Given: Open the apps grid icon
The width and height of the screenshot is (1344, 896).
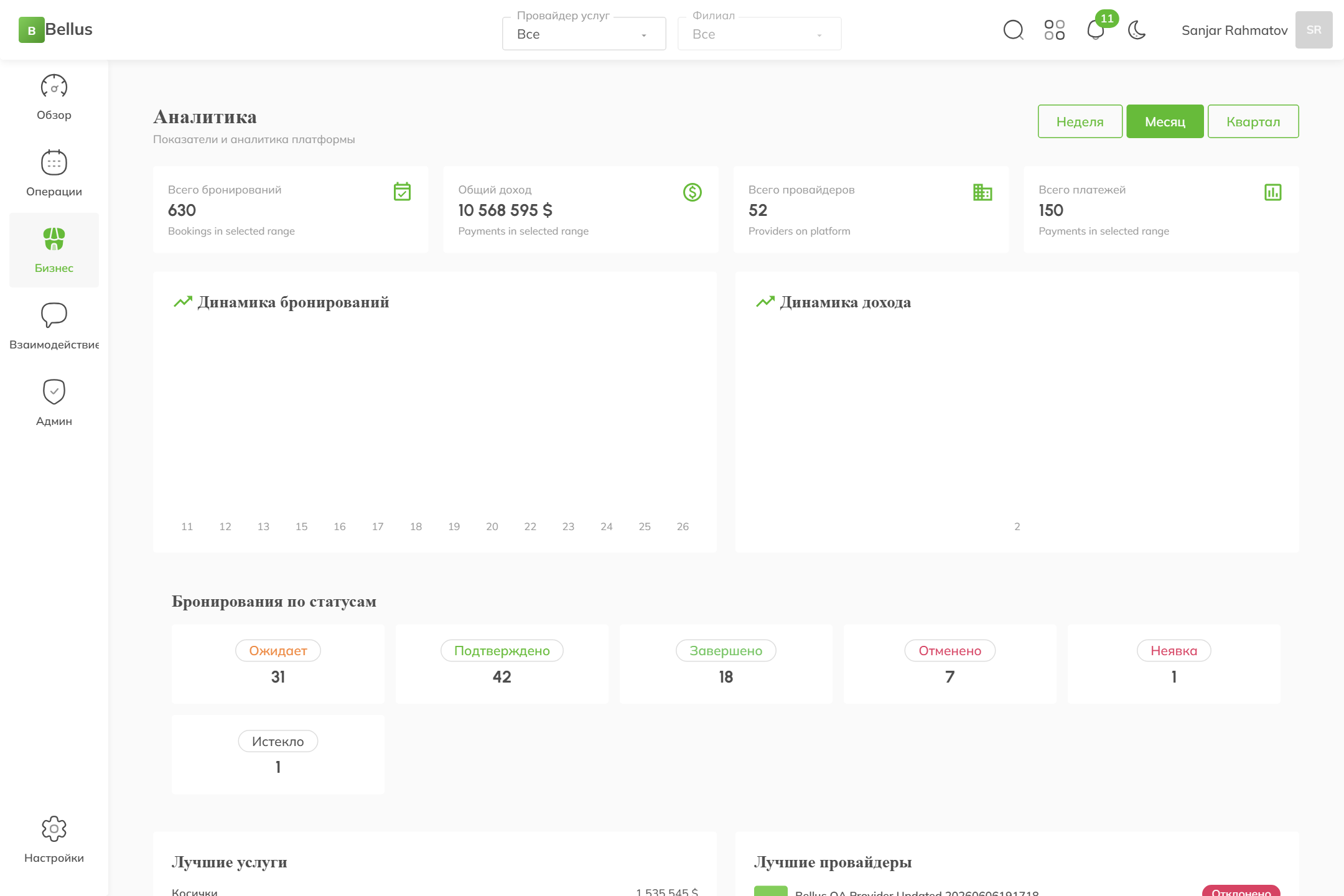Looking at the screenshot, I should [1054, 30].
